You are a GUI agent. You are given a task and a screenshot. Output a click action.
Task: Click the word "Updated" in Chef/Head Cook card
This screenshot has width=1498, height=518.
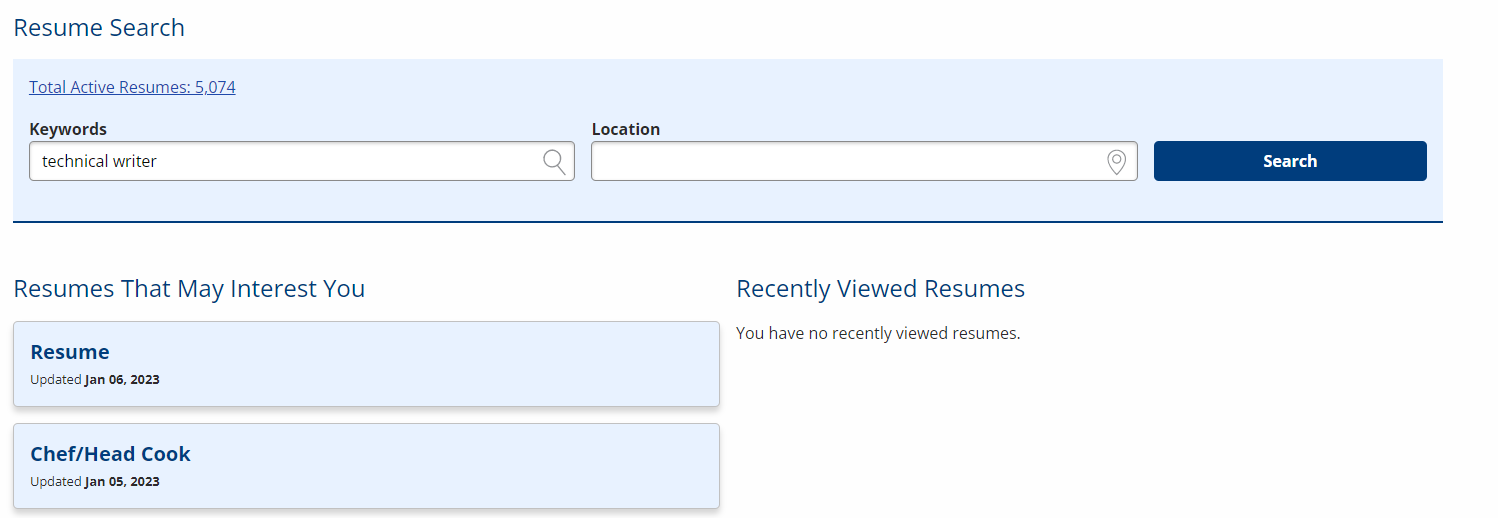(56, 482)
